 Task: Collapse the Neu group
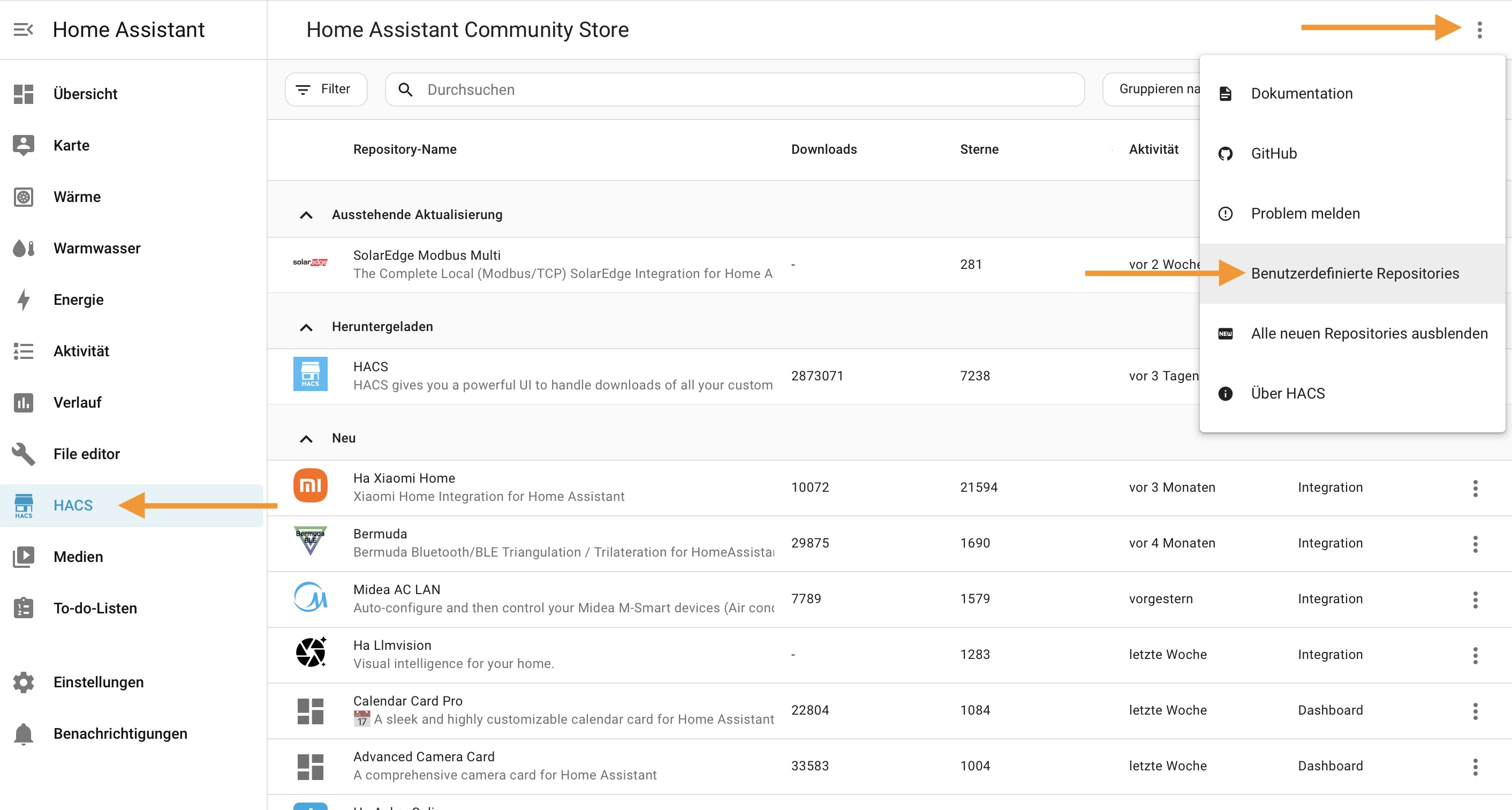click(x=306, y=438)
